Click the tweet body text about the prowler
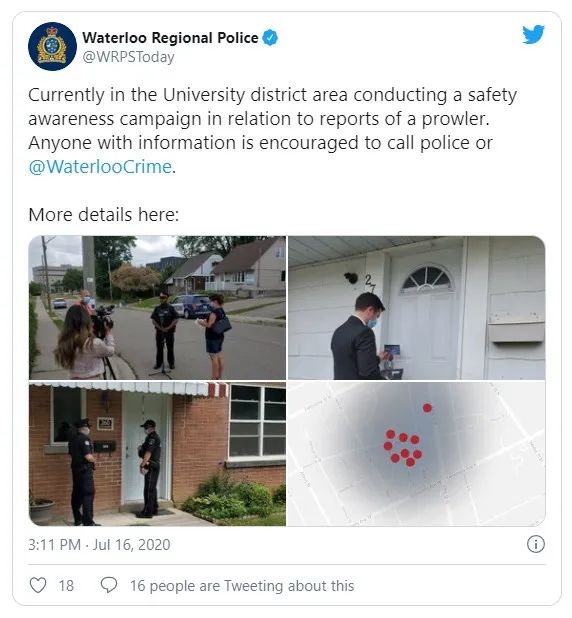This screenshot has width=572, height=618. pyautogui.click(x=272, y=130)
